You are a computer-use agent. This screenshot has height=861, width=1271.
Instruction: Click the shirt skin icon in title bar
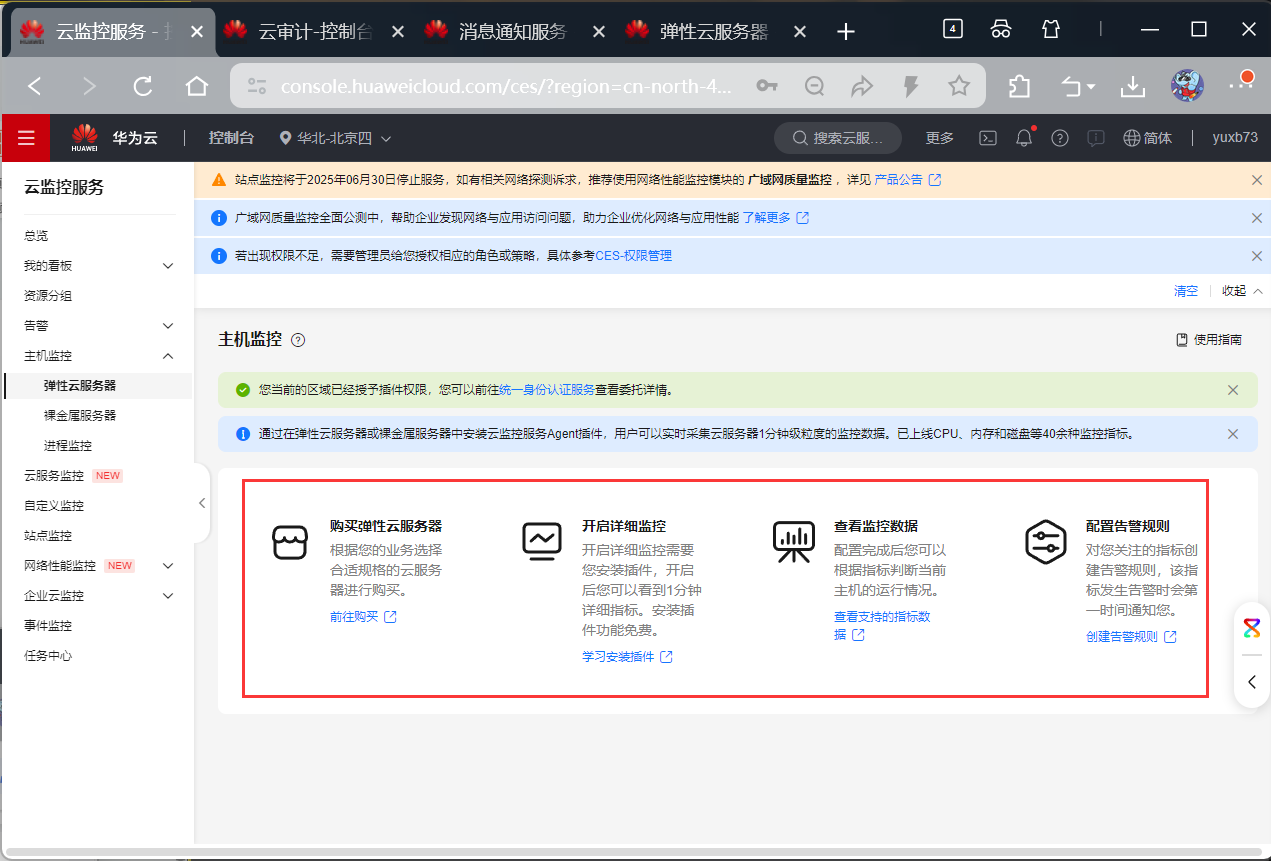(x=1050, y=29)
